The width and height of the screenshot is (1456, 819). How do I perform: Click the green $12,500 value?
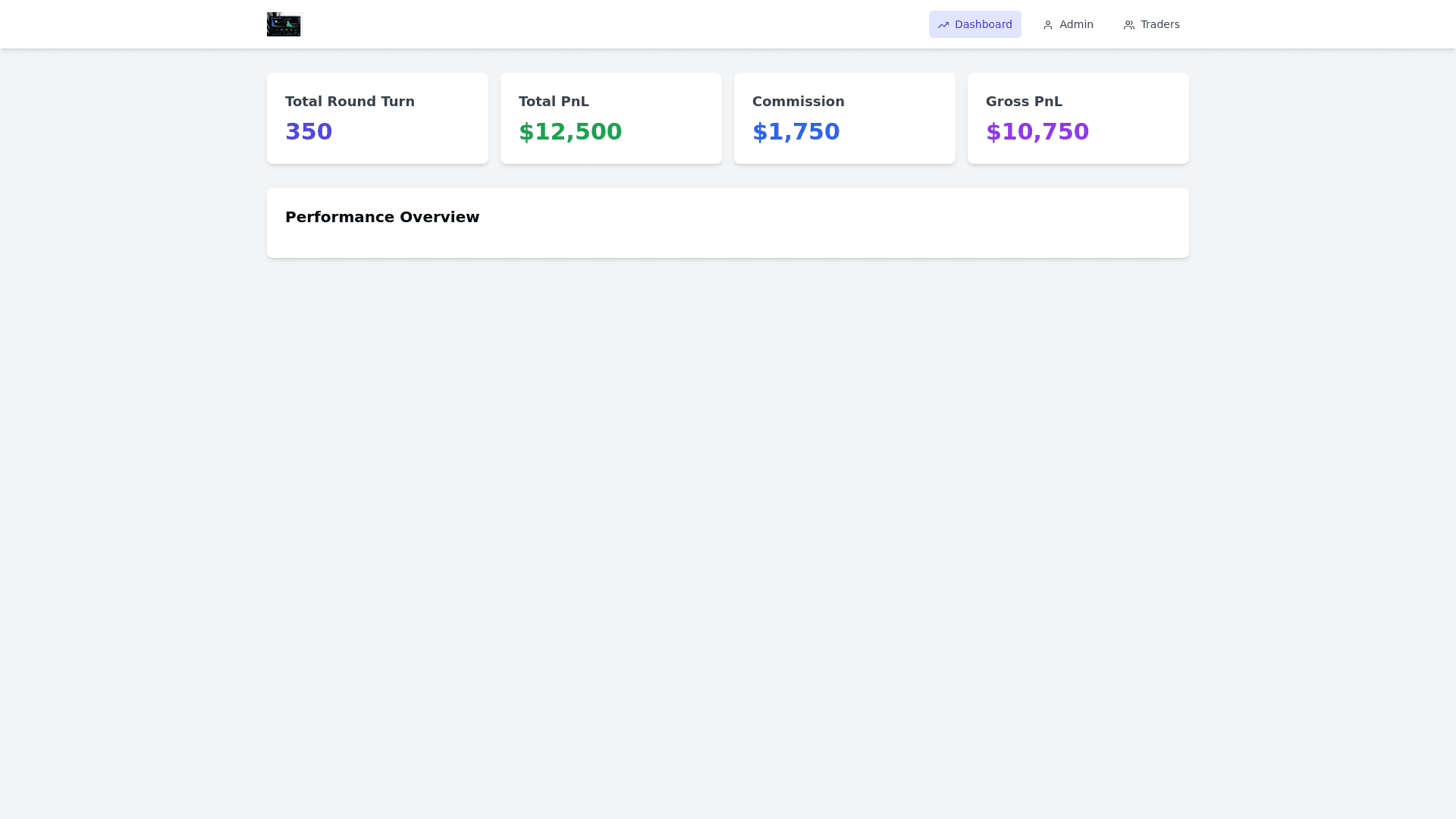[570, 132]
